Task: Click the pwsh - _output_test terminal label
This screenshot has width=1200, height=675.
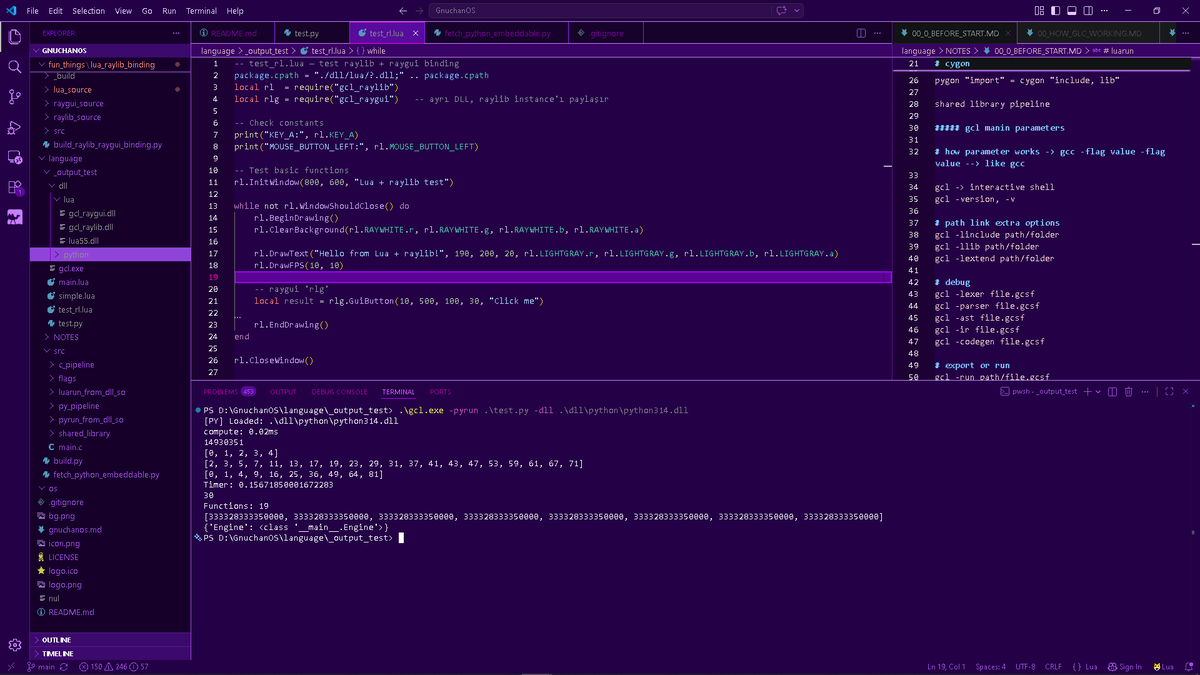Action: click(1041, 392)
